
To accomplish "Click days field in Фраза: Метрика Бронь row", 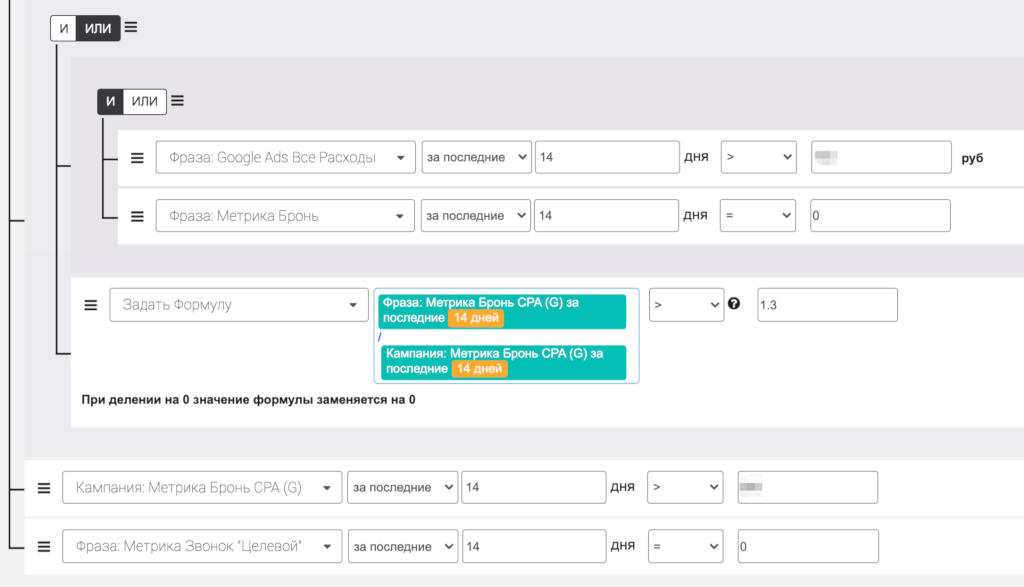I will point(606,215).
